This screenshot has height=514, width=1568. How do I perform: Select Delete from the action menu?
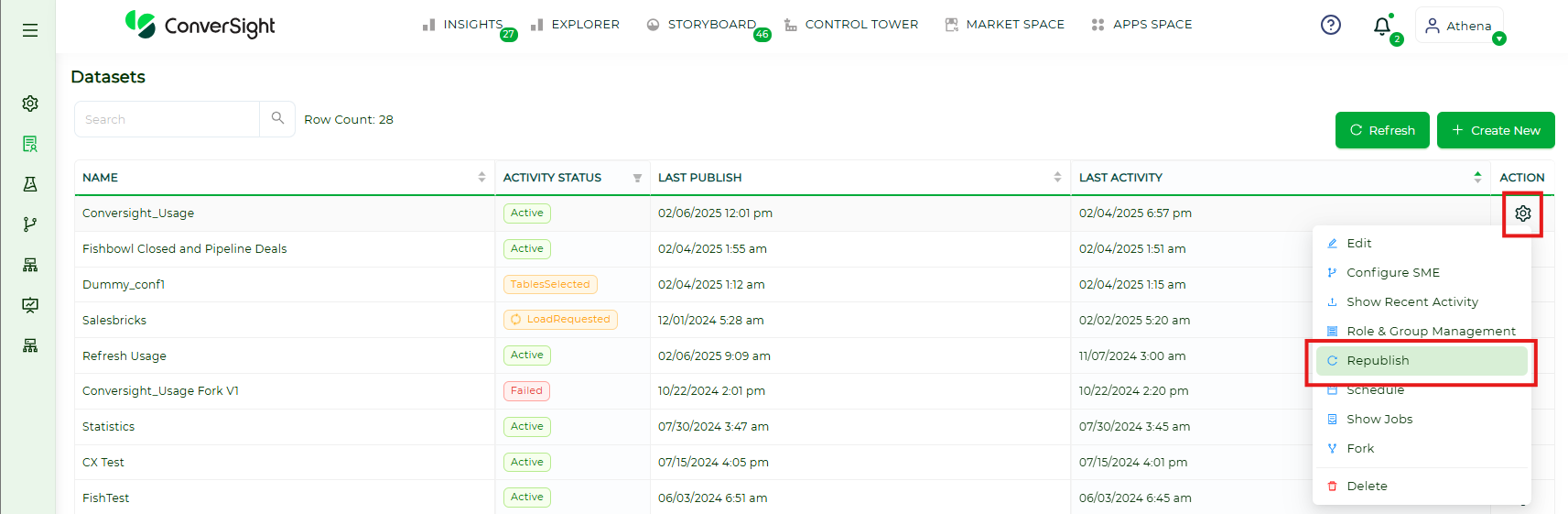click(x=1367, y=487)
